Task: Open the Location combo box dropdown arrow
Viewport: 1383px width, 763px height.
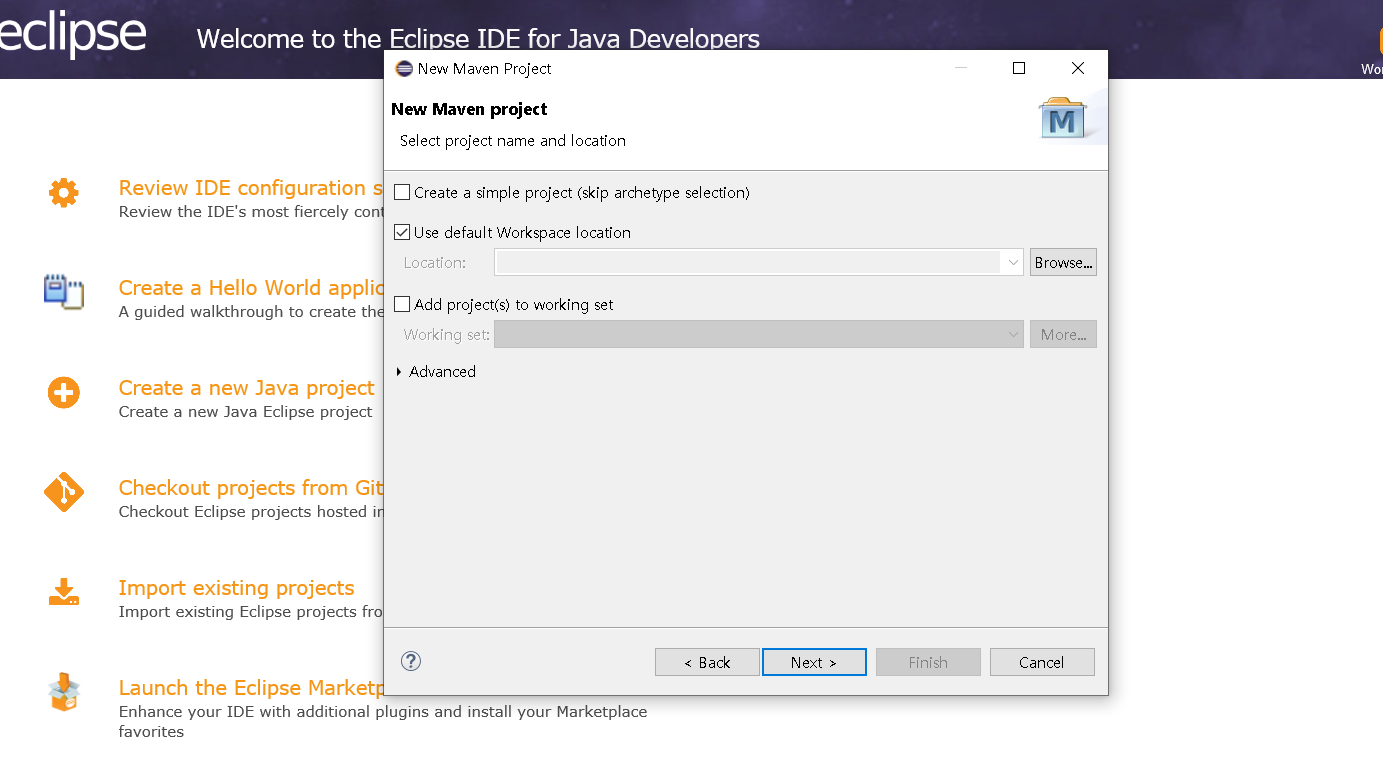Action: point(1013,262)
